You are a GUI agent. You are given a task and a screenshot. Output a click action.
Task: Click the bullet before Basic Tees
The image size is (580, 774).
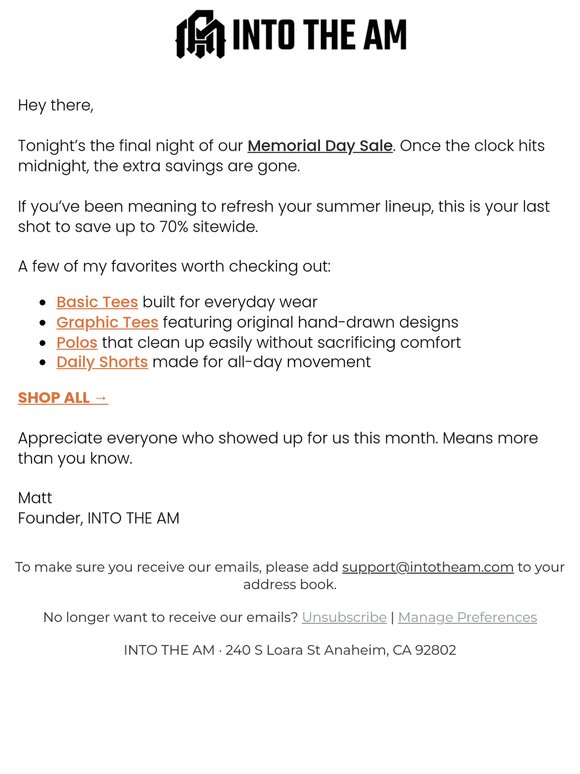[x=43, y=303]
